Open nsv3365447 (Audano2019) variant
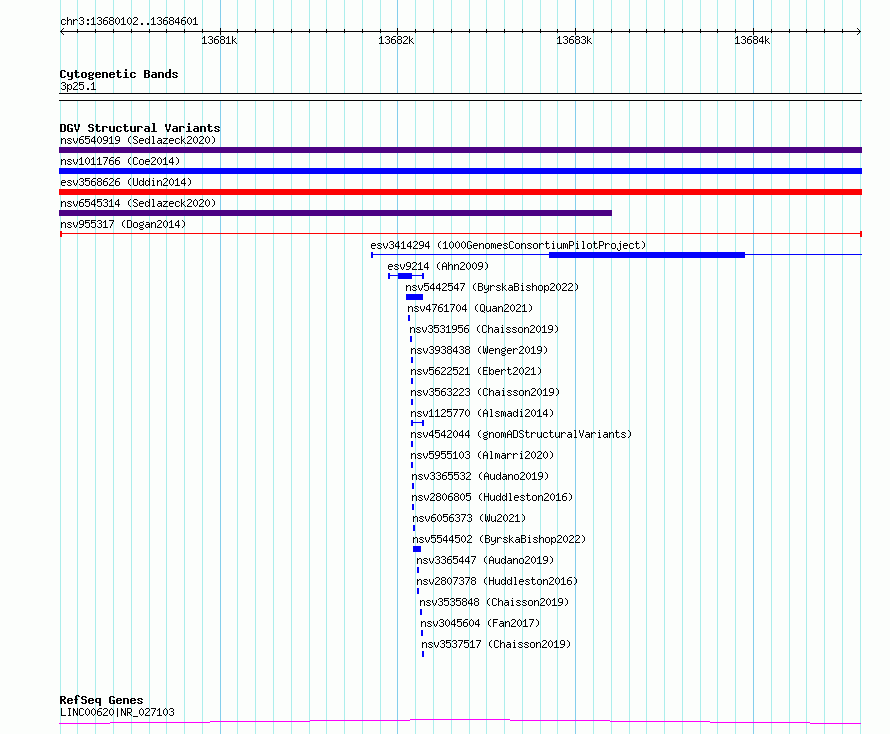 tap(485, 560)
